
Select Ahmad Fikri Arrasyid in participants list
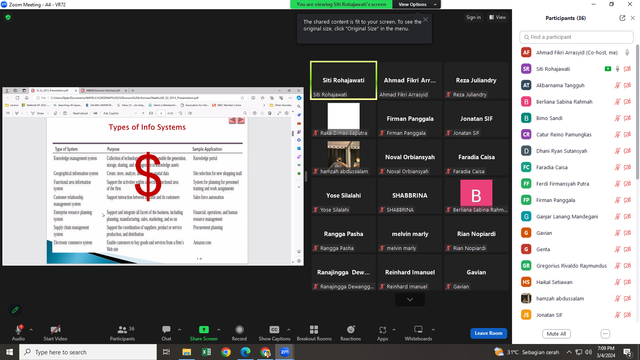tap(576, 53)
